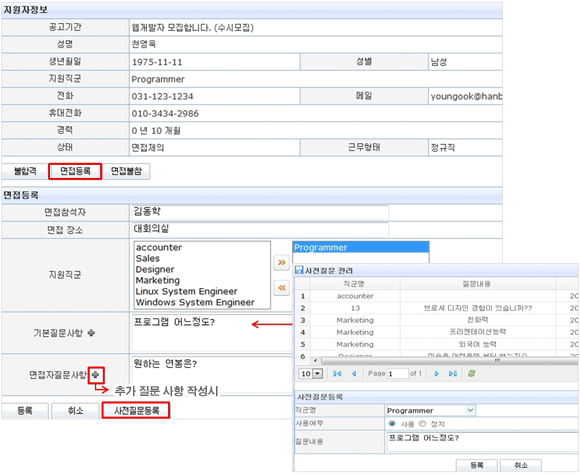Go to next page in pager
This screenshot has height=474, width=580.
(x=436, y=374)
